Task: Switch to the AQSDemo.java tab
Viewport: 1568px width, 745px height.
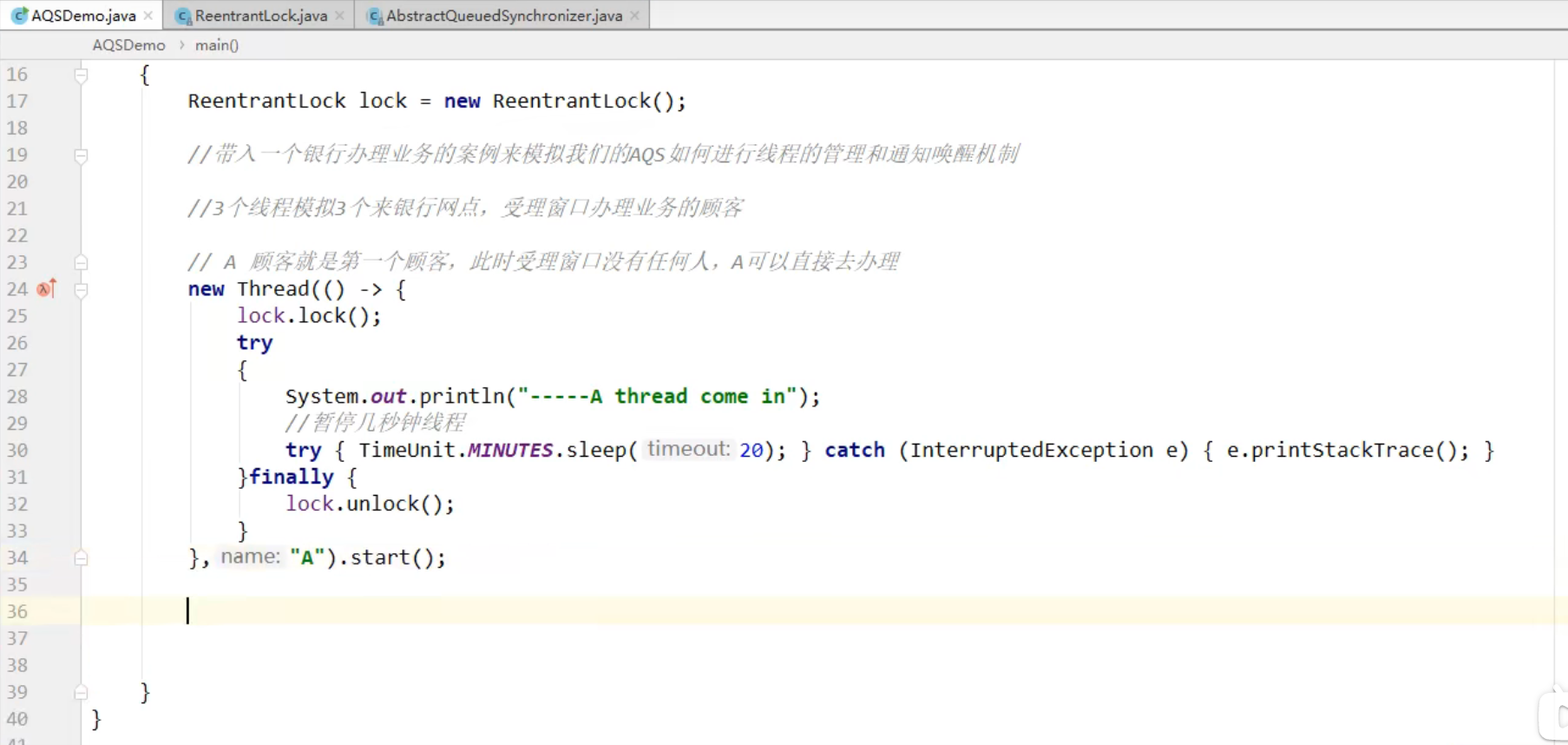Action: (x=83, y=16)
